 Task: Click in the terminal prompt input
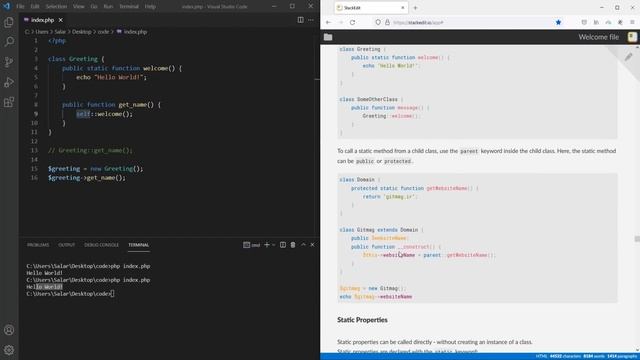coord(113,293)
